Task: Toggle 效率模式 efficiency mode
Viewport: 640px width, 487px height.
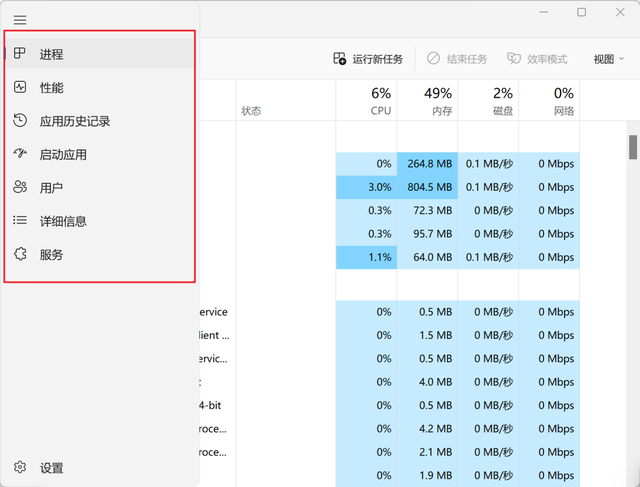Action: [537, 59]
